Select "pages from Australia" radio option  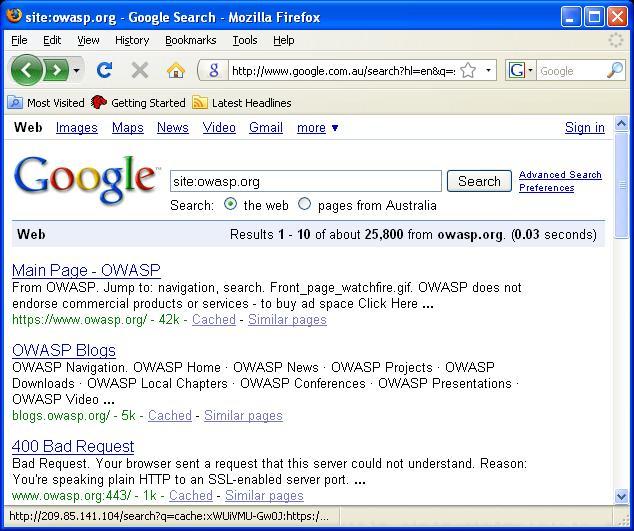click(305, 204)
